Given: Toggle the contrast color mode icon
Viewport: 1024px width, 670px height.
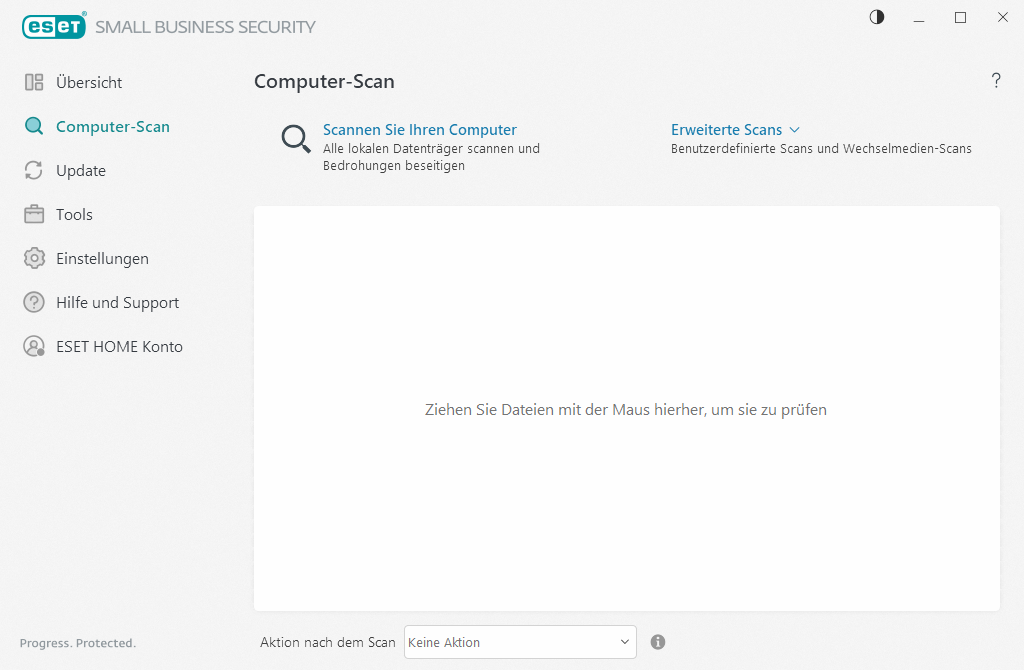Looking at the screenshot, I should point(877,17).
